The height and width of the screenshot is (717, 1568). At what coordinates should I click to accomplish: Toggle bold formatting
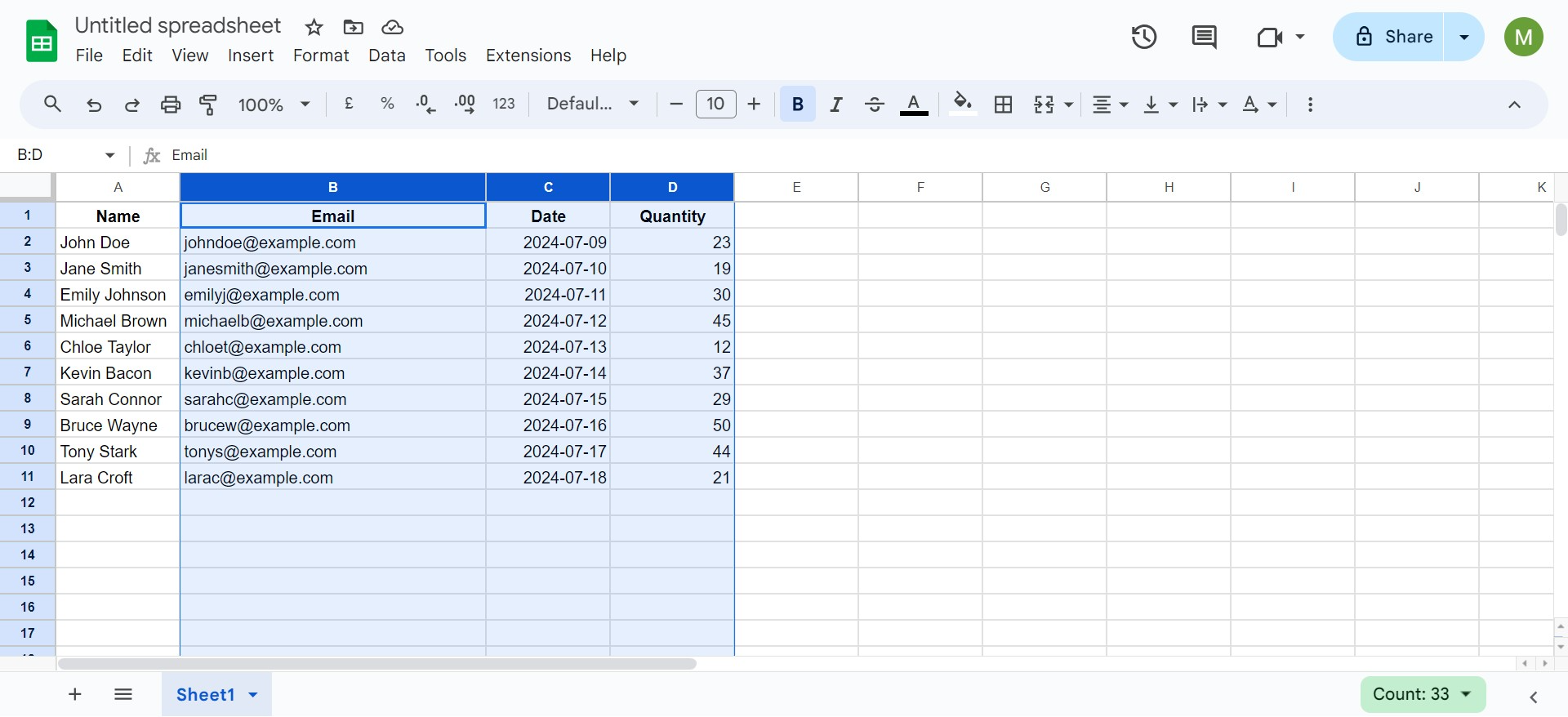[x=798, y=105]
